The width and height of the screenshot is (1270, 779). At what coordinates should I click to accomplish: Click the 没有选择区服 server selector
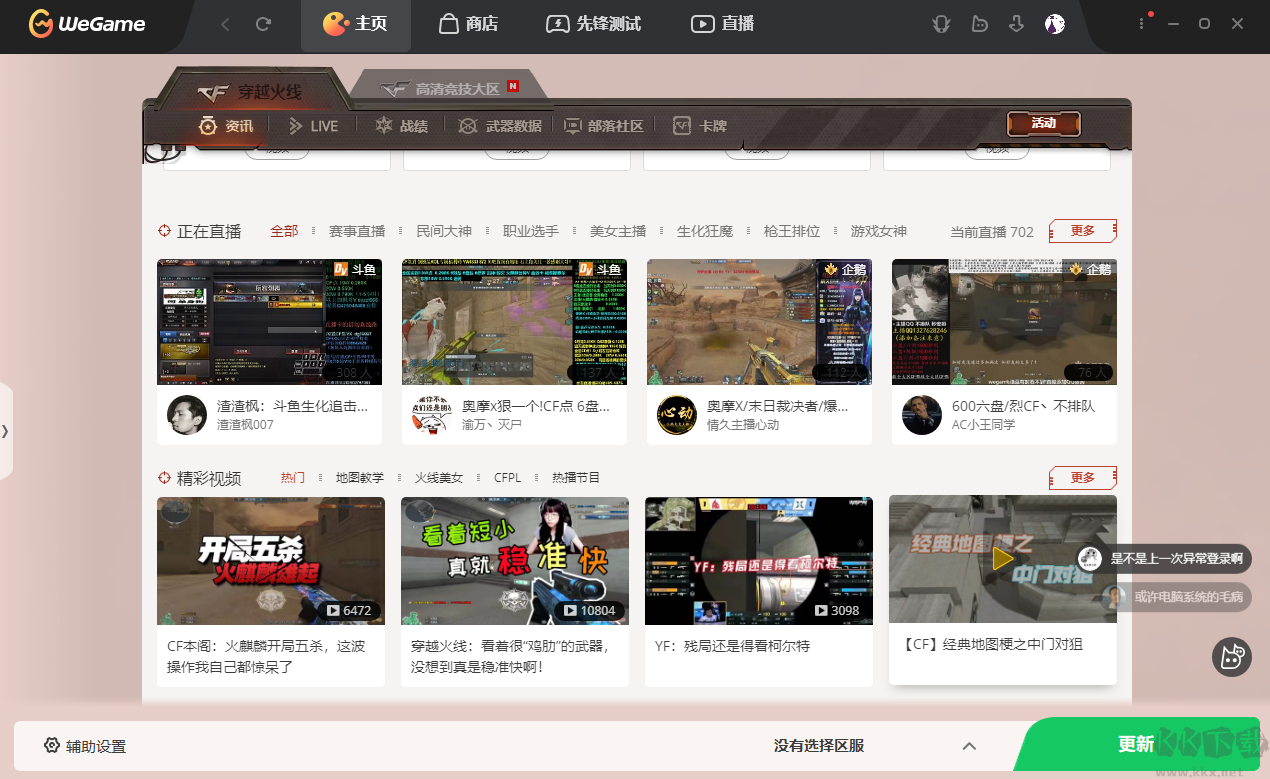click(818, 746)
